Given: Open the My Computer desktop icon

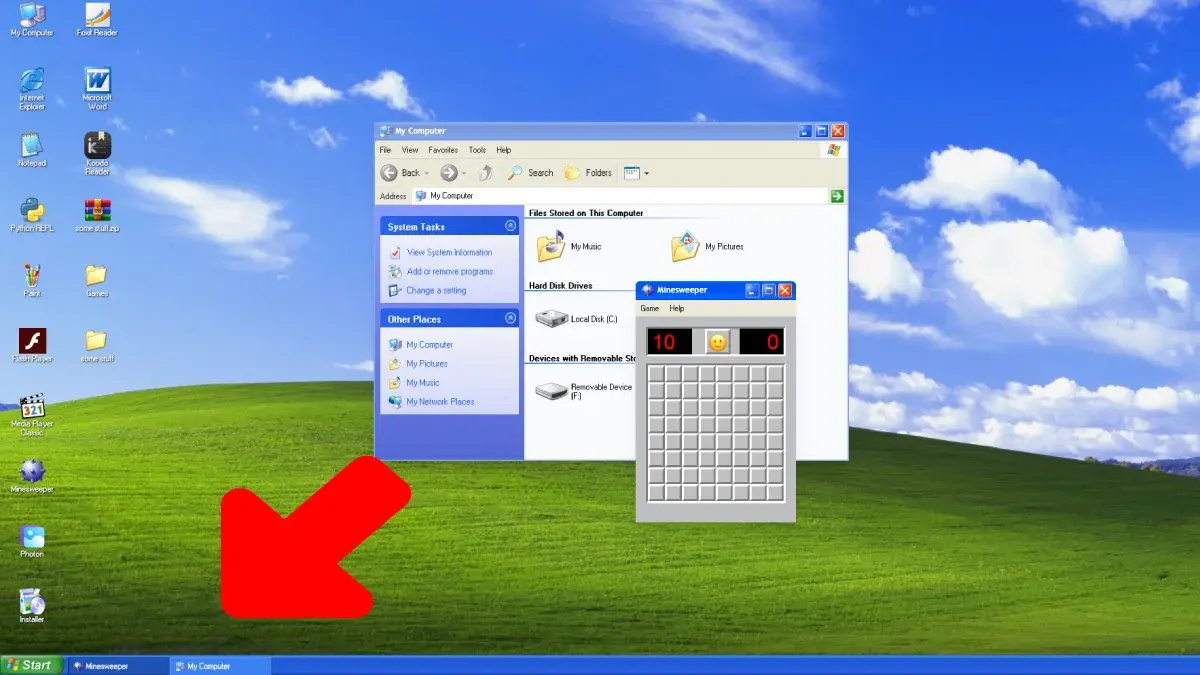Looking at the screenshot, I should (32, 20).
